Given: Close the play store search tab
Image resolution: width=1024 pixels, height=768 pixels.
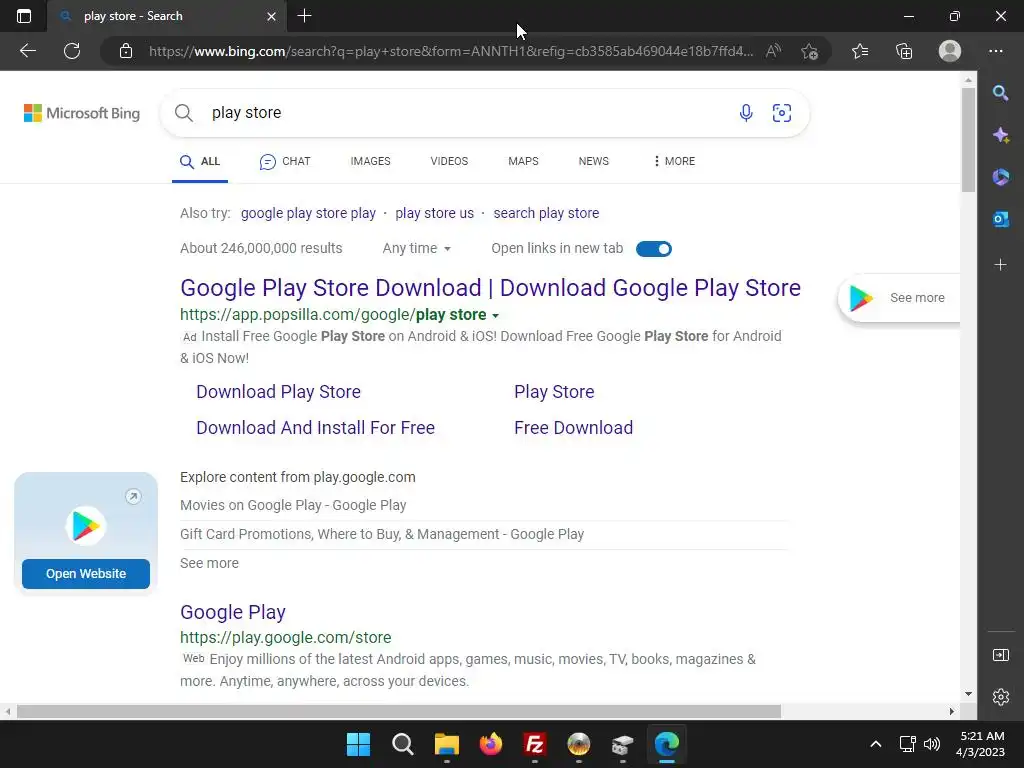Looking at the screenshot, I should 272,16.
